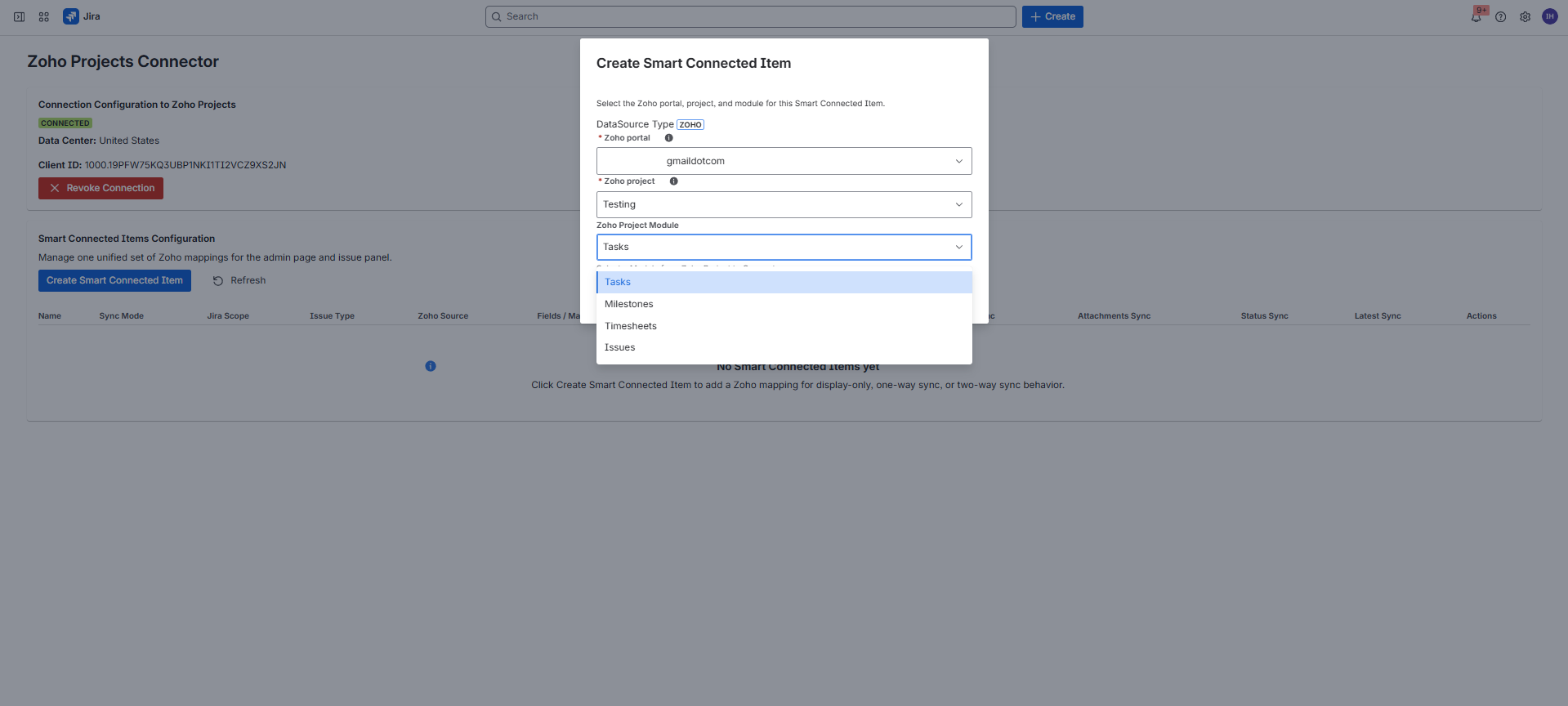Select Timesheets from the module list
Screen dimensions: 1568x706
click(784, 326)
